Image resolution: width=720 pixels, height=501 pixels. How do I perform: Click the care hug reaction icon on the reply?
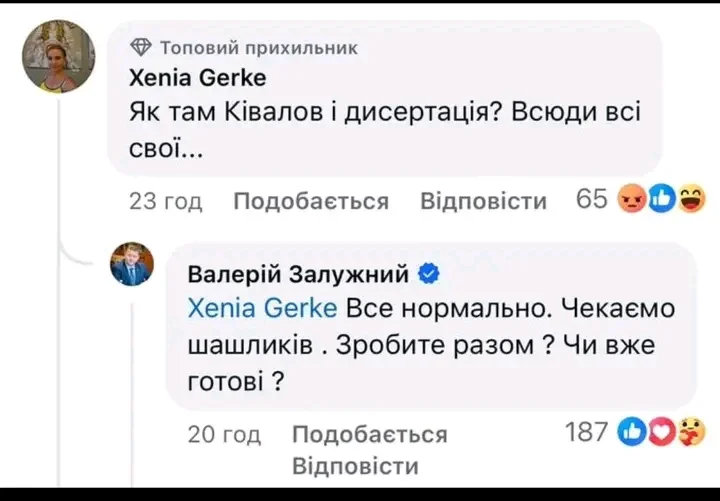pyautogui.click(x=690, y=432)
